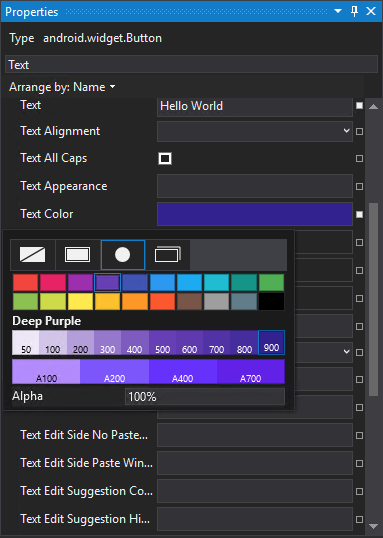Pick the Green palette swatch
Viewport: 383px width, 538px height.
[271, 282]
